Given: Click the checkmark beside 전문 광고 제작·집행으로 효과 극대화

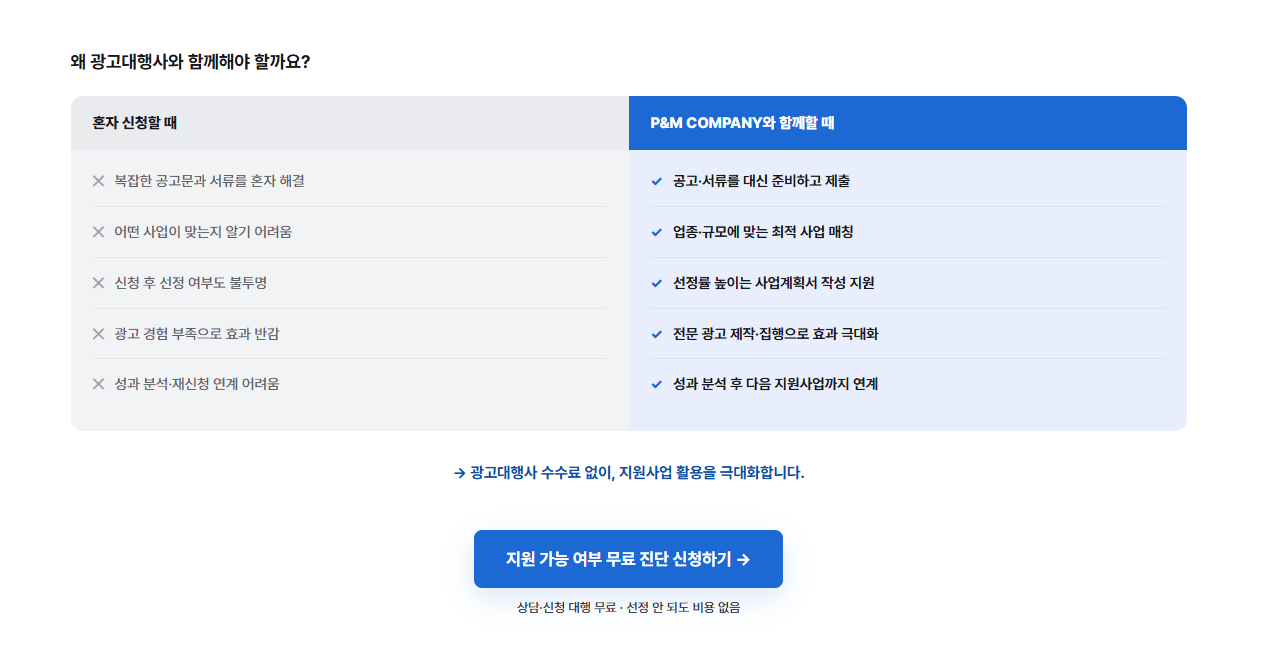Looking at the screenshot, I should click(657, 334).
